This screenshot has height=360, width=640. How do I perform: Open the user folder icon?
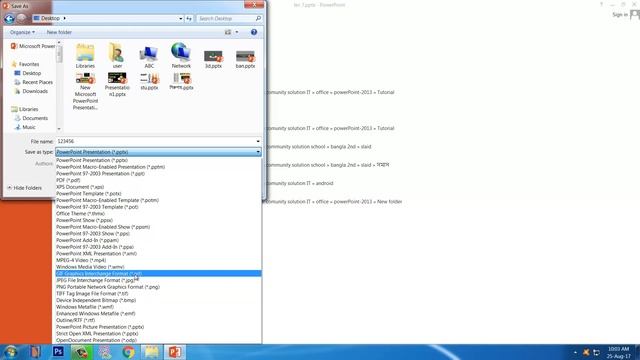pos(117,56)
